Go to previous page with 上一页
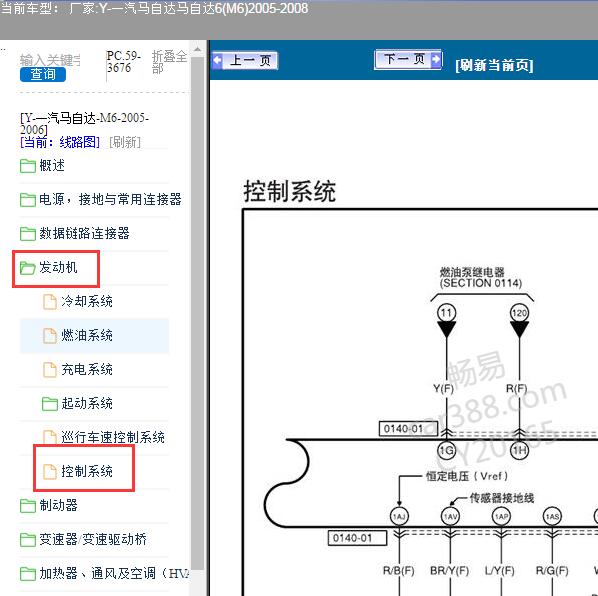Viewport: 598px width, 596px height. [245, 60]
